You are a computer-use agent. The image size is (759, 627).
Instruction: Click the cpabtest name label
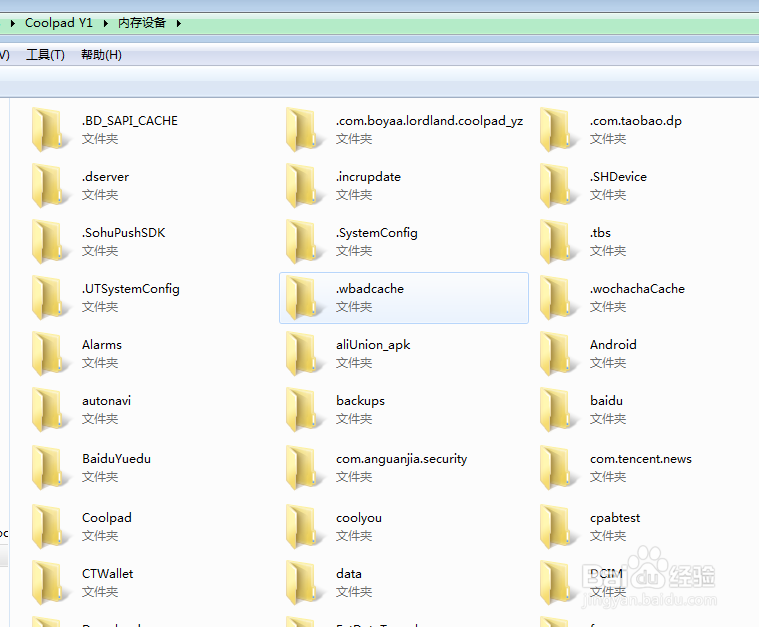(615, 518)
